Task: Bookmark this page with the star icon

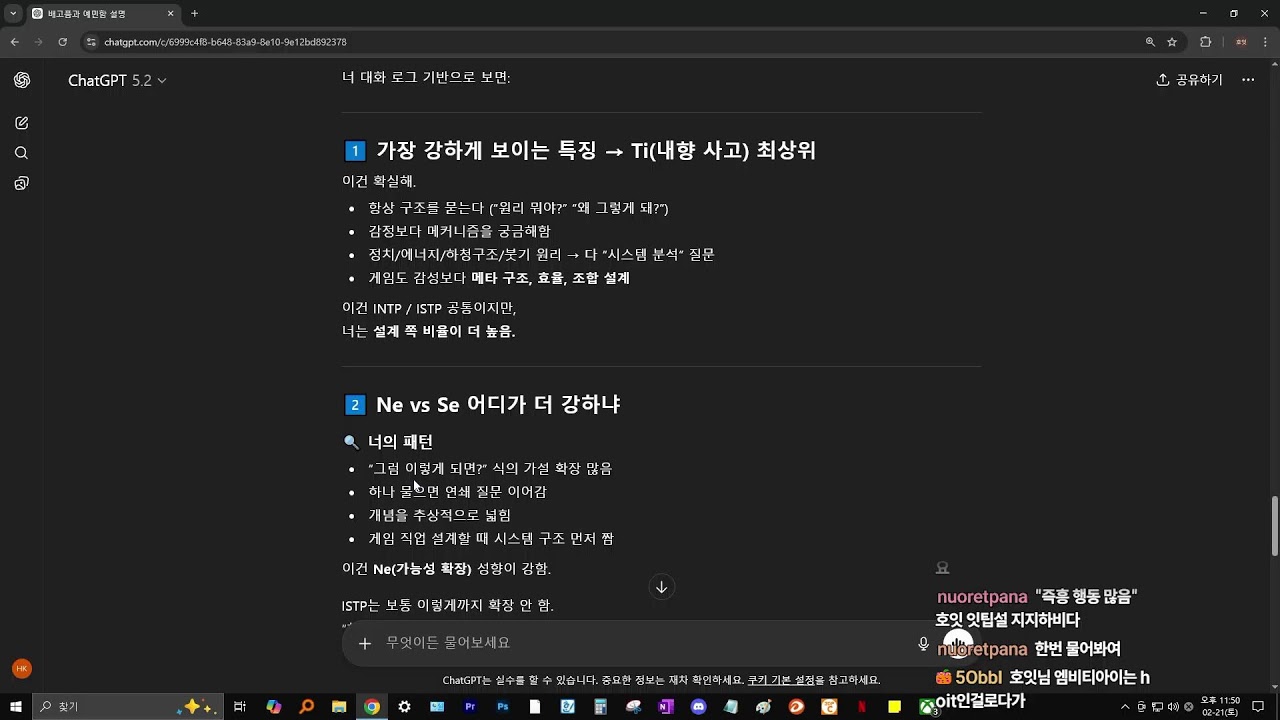Action: [x=1172, y=42]
